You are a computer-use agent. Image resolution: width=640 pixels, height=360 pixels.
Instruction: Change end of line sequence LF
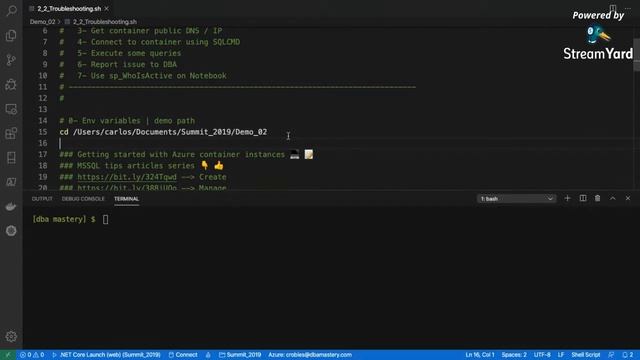(561, 355)
